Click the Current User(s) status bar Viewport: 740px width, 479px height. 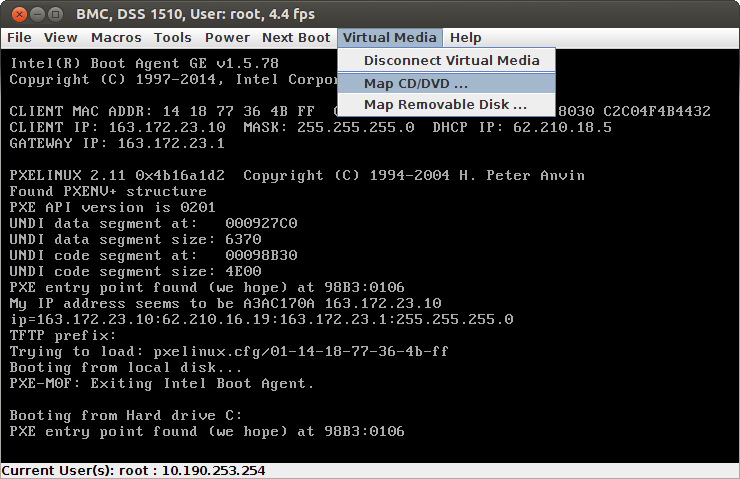(132, 470)
